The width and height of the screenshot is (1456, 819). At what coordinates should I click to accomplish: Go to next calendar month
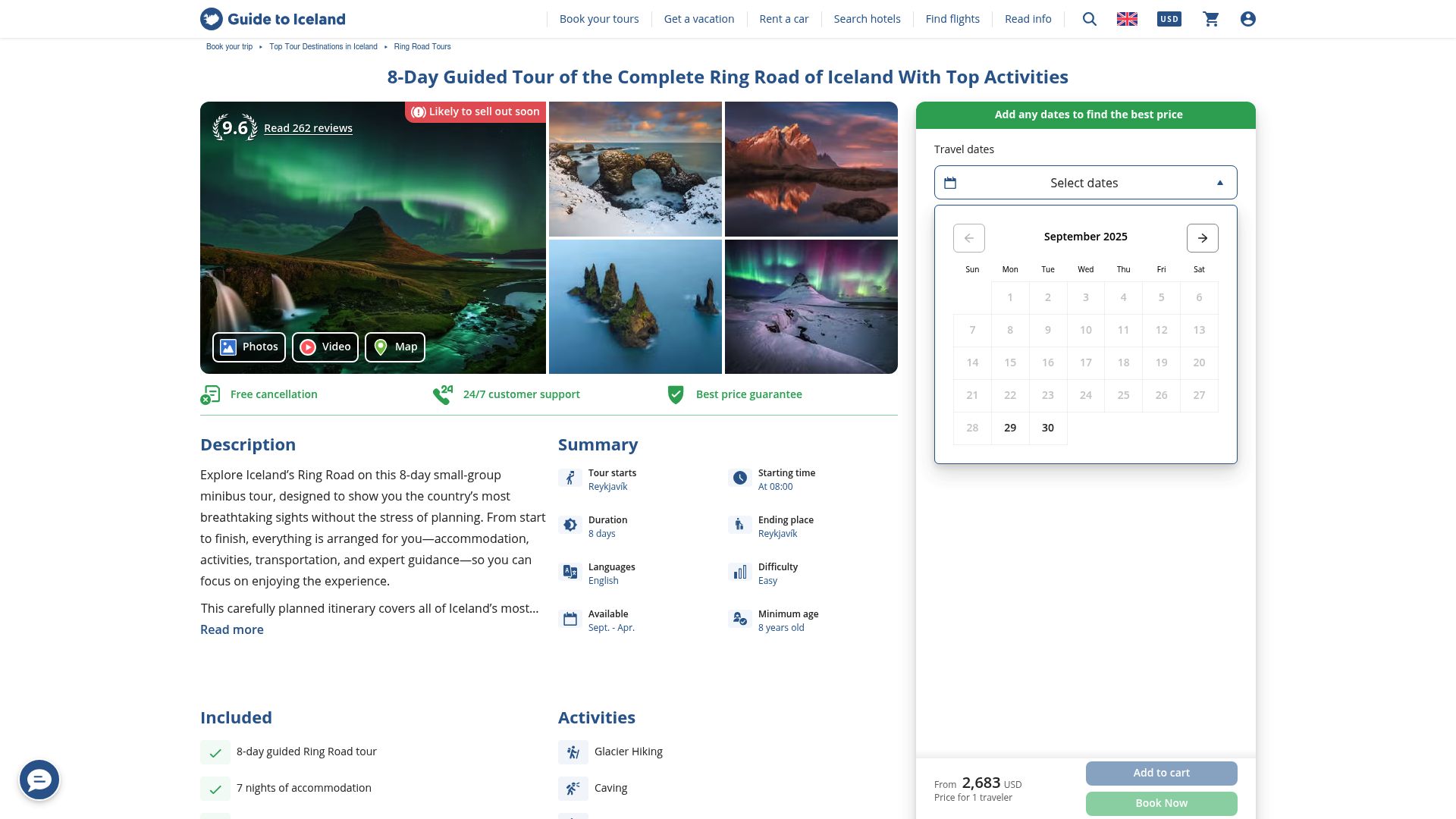[x=1202, y=238]
